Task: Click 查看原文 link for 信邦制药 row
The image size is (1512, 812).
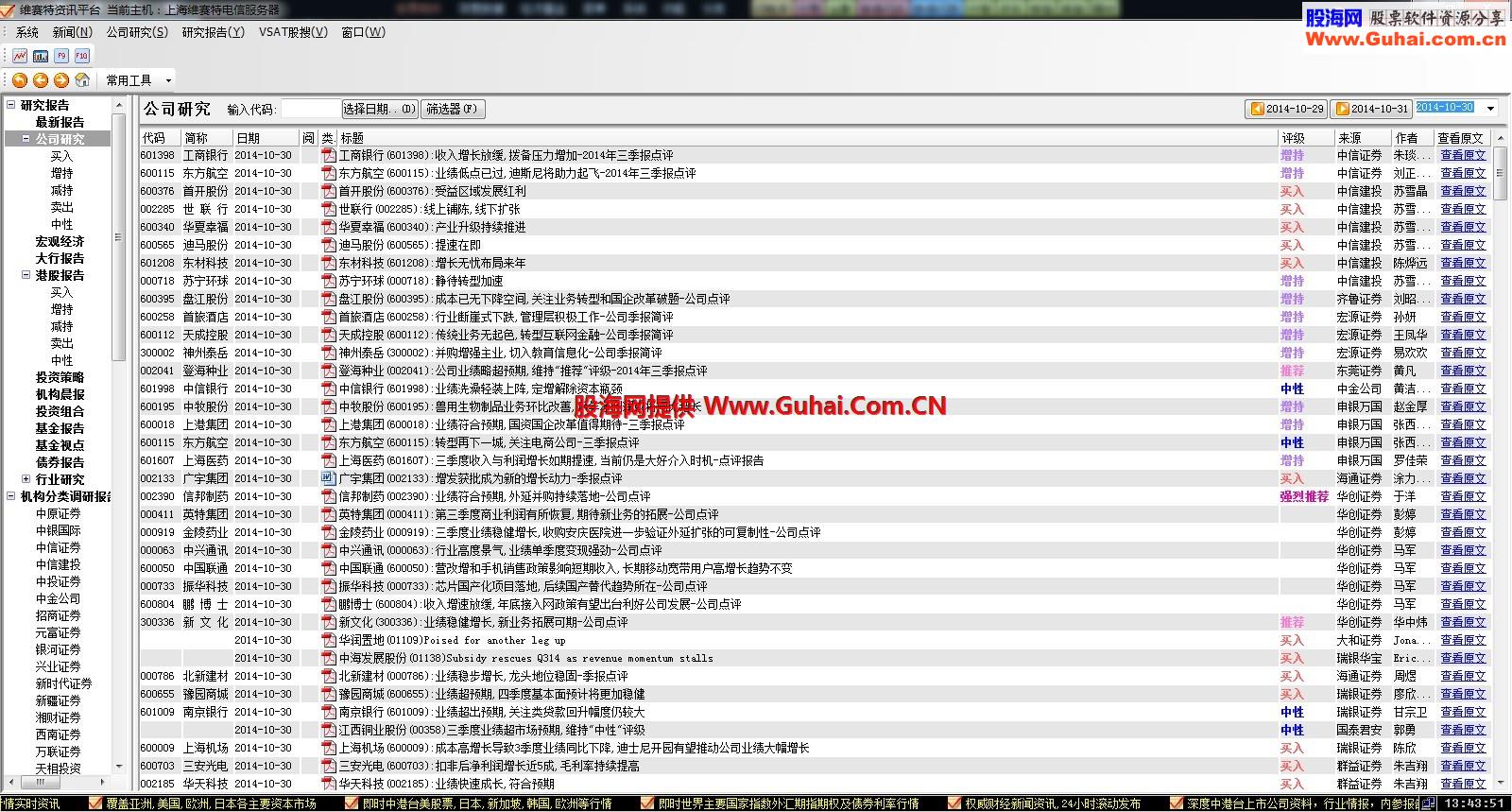Action: point(1463,496)
